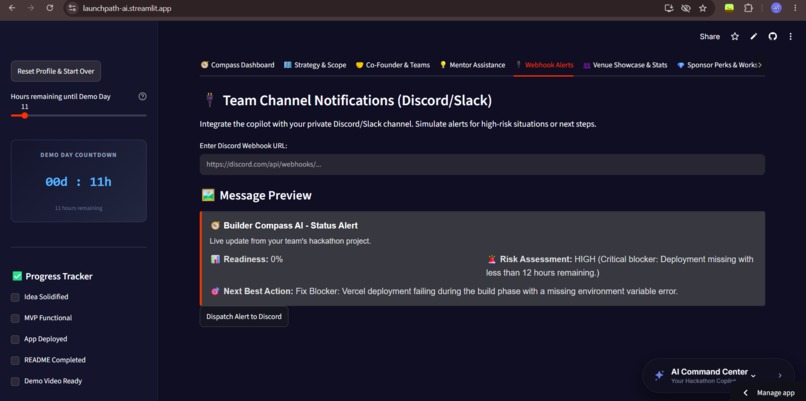The image size is (806, 401).
Task: Click the hours remaining slider handle
Action: [25, 116]
